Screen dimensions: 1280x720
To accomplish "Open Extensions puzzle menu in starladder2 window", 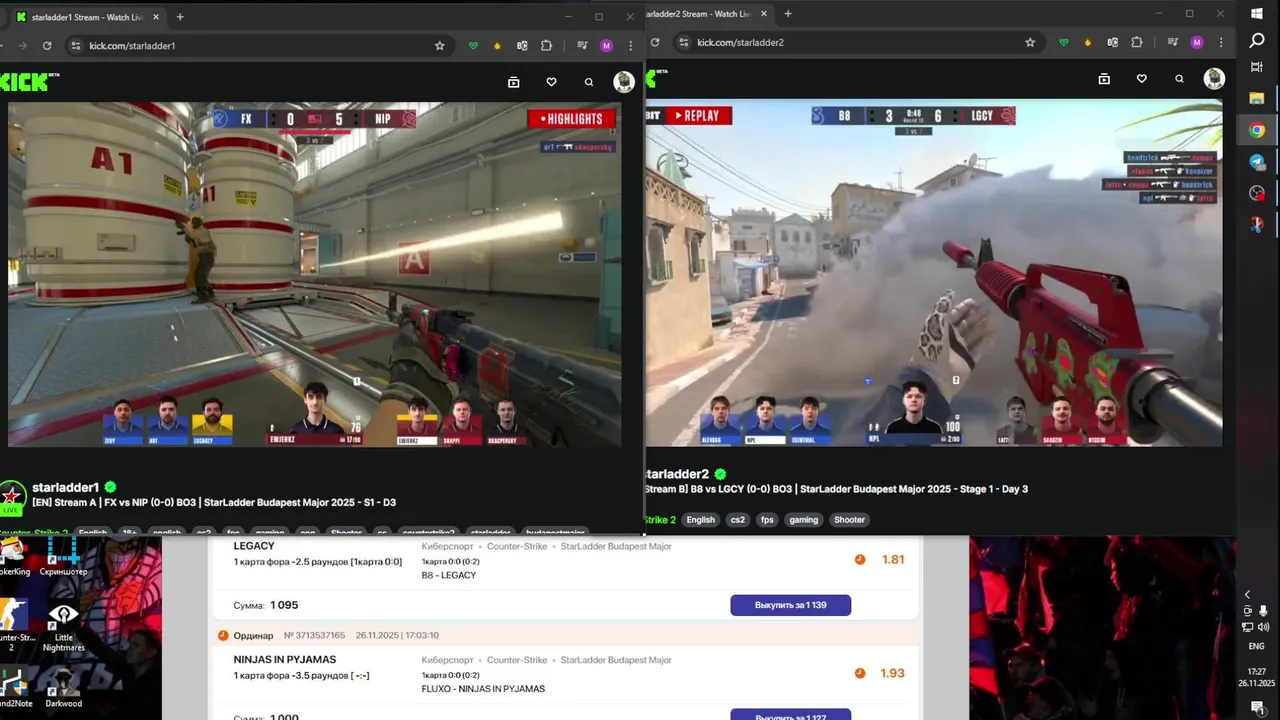I will point(1137,42).
